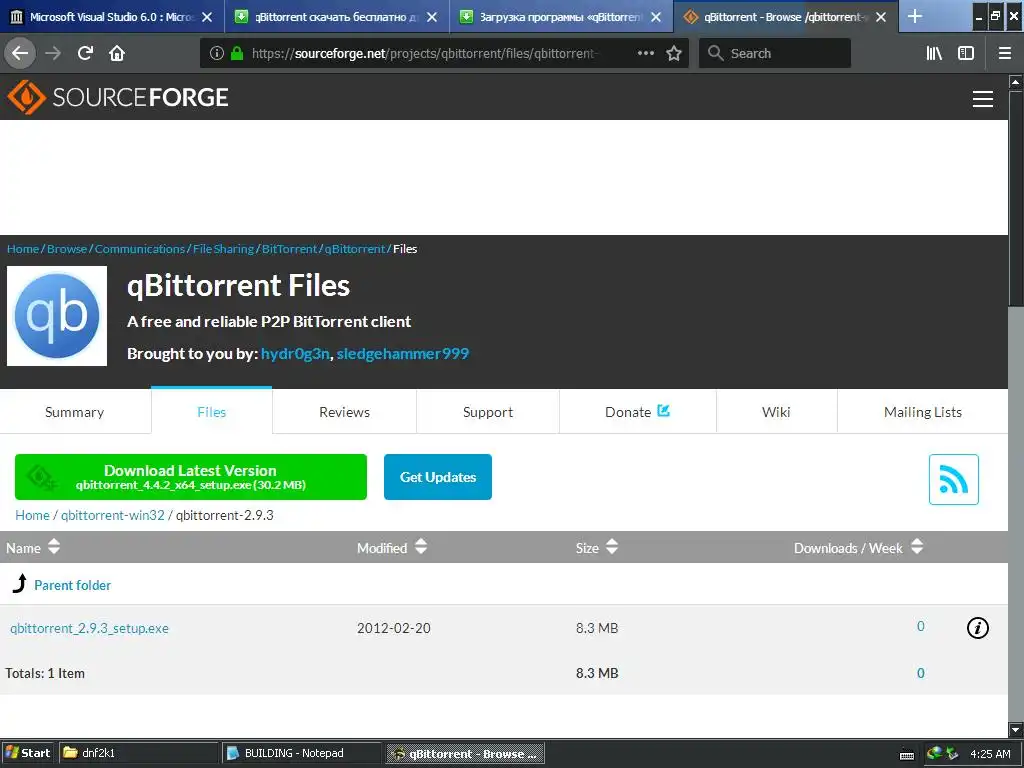Click the scrollbar down arrow
This screenshot has width=1024, height=768.
click(1016, 729)
